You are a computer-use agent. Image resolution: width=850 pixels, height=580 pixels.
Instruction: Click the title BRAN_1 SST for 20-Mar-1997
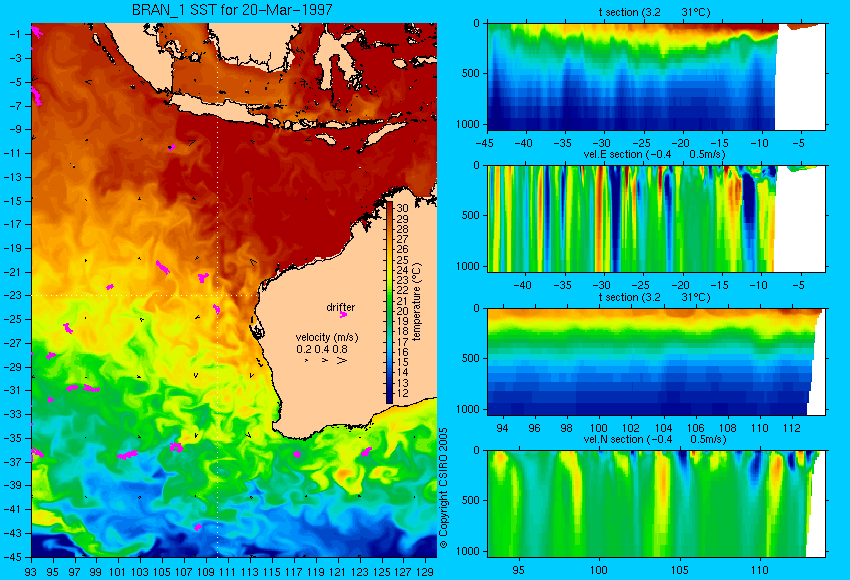[232, 10]
